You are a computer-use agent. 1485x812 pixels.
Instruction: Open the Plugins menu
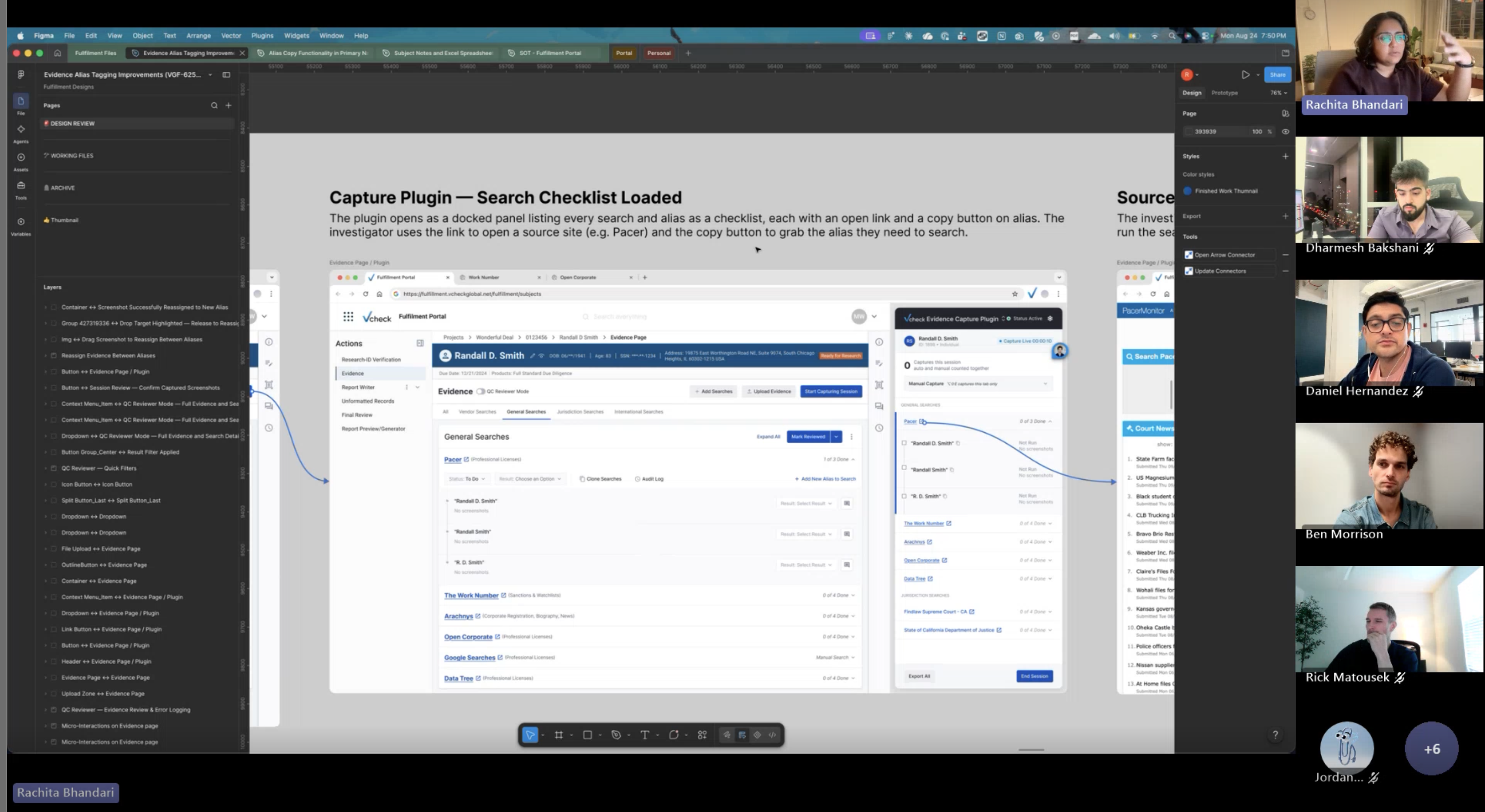coord(262,36)
